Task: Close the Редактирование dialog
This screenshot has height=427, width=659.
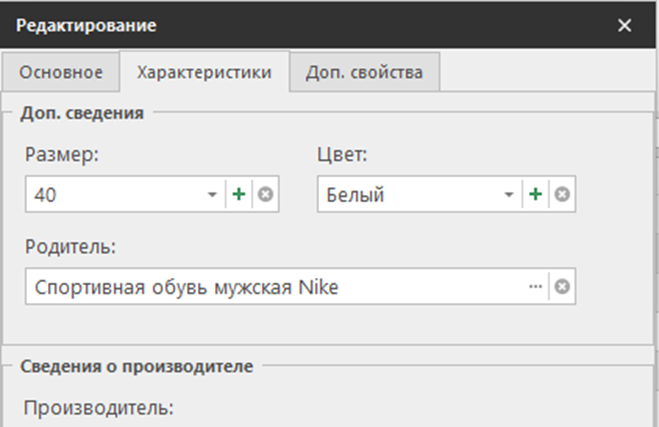Action: coord(625,25)
